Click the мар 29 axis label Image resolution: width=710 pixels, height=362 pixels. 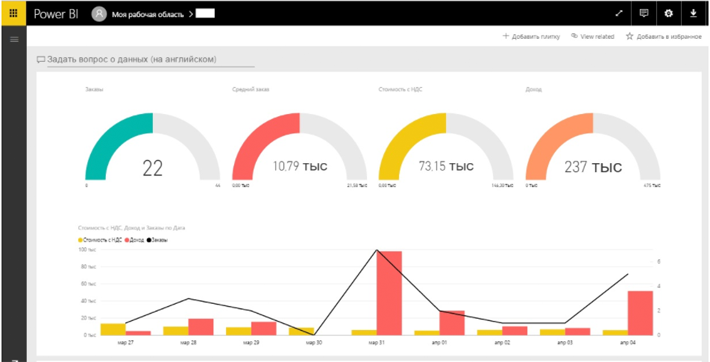coord(251,343)
